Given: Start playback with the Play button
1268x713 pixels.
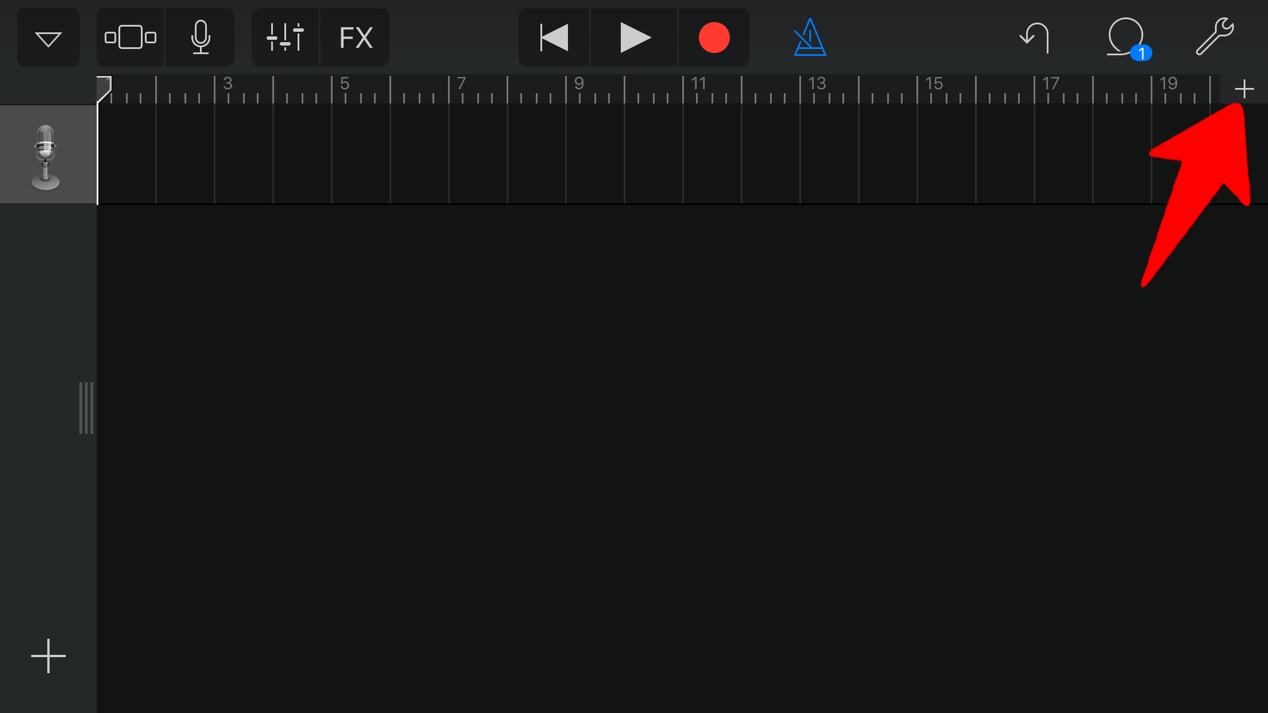Looking at the screenshot, I should 634,38.
